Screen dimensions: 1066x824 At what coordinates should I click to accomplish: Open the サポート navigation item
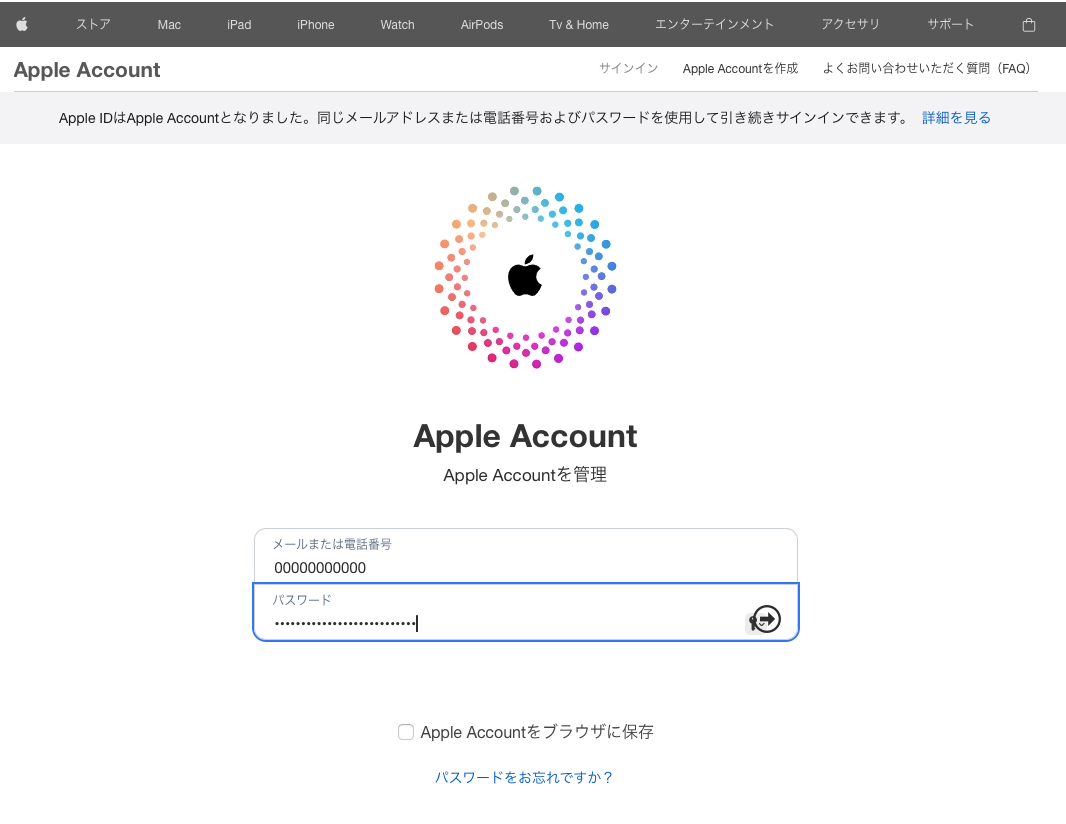(x=950, y=24)
